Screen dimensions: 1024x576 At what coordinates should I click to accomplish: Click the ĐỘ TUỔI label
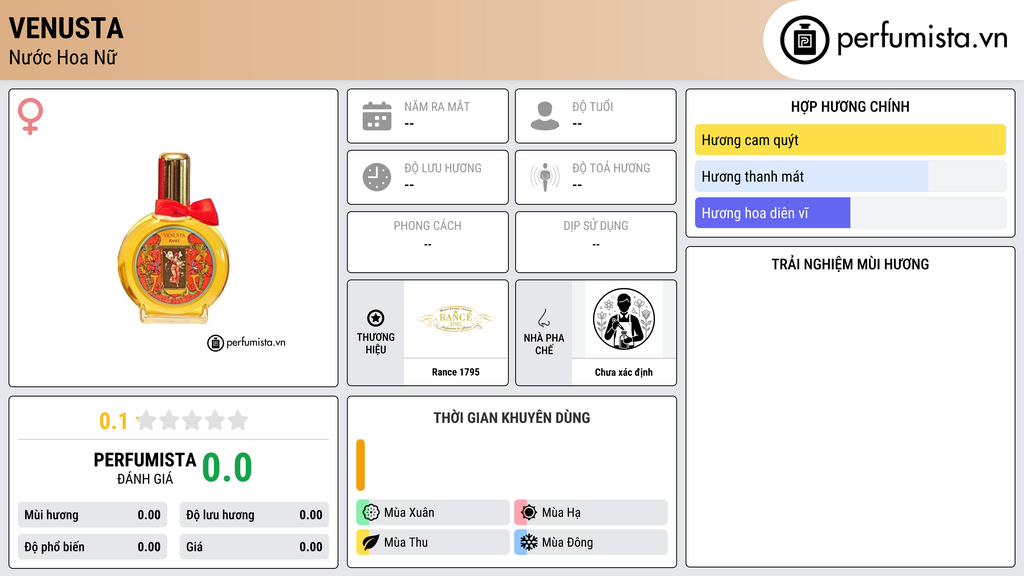[x=592, y=106]
